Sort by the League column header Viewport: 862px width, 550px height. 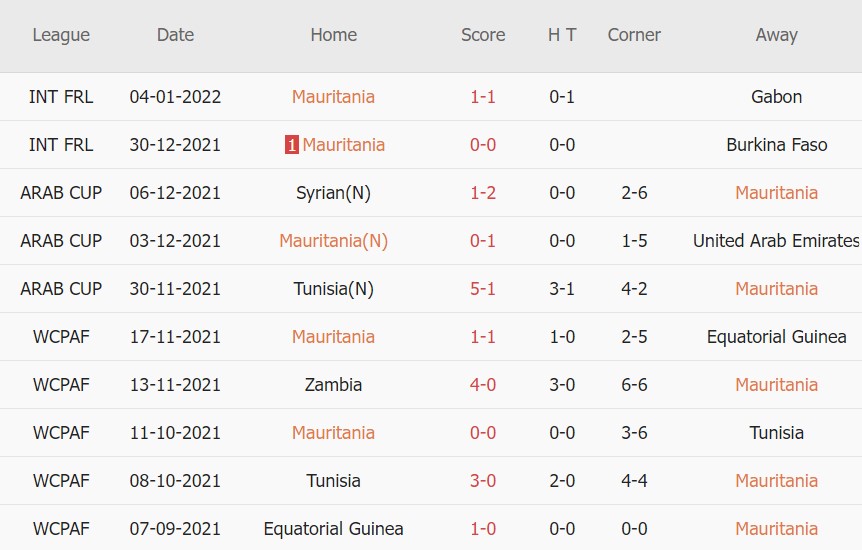coord(61,35)
